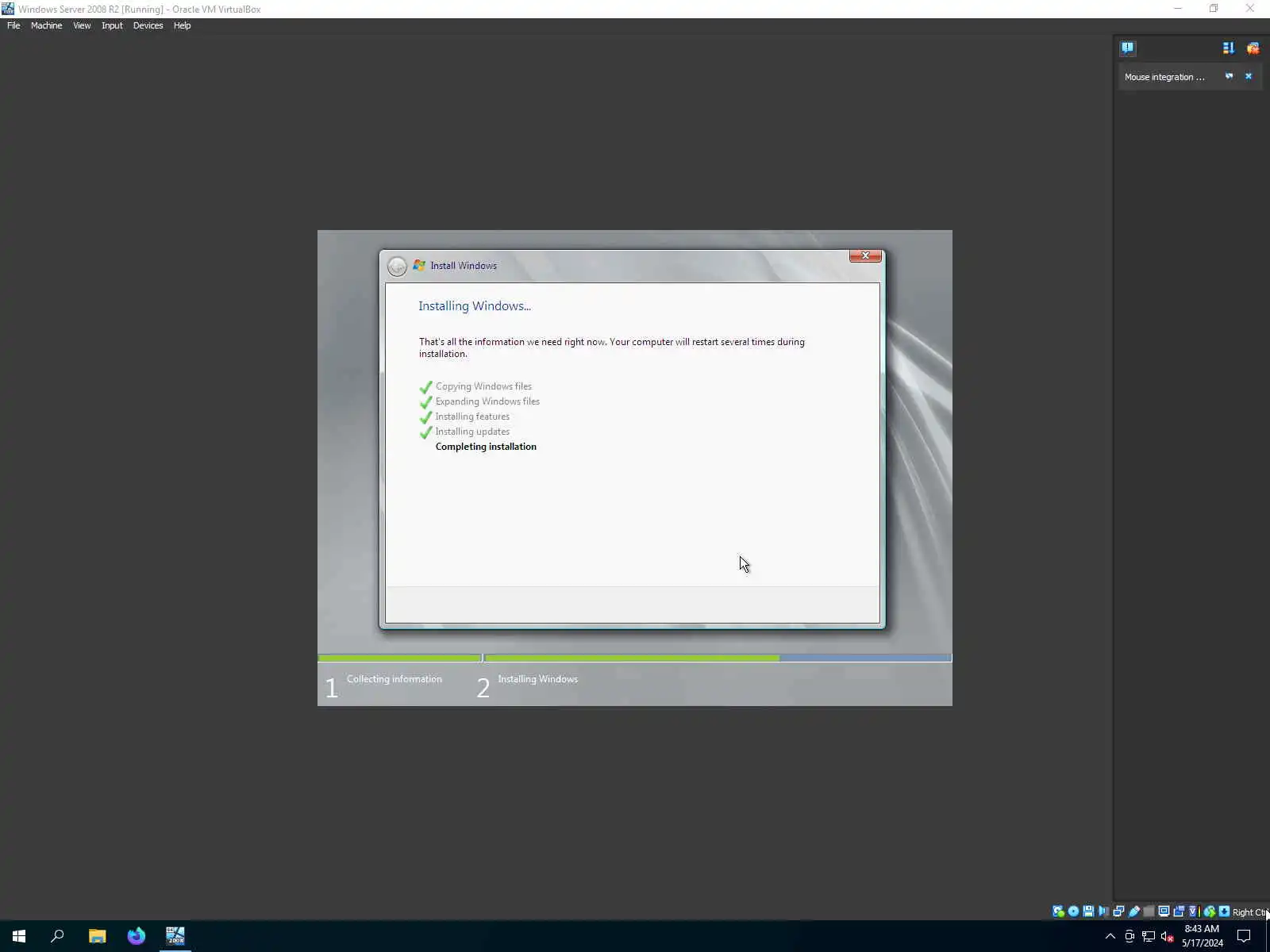Minimize the VirtualBox VM window
This screenshot has width=1270, height=952.
1178,9
